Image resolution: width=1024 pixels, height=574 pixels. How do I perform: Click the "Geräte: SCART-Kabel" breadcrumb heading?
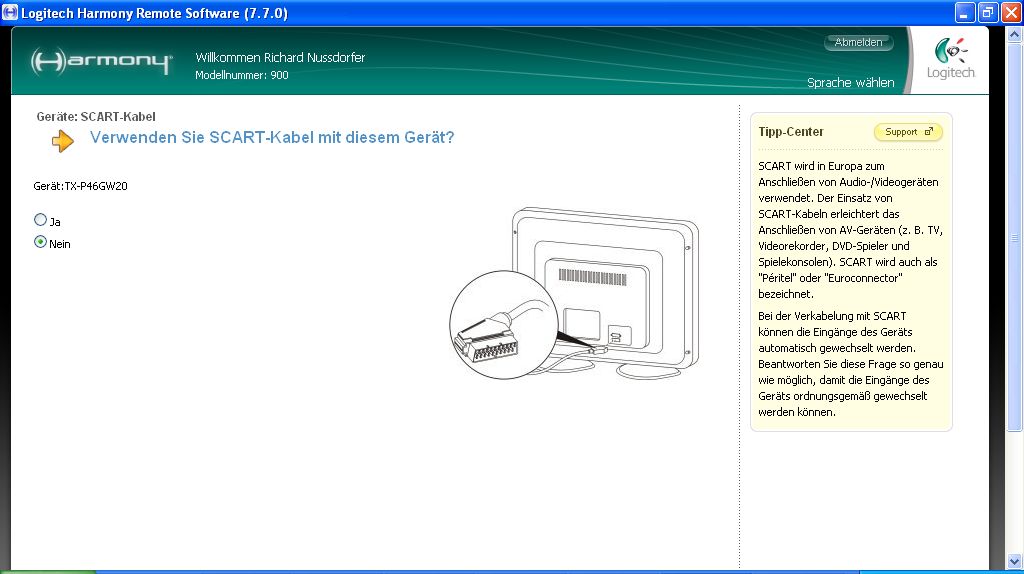tap(96, 117)
